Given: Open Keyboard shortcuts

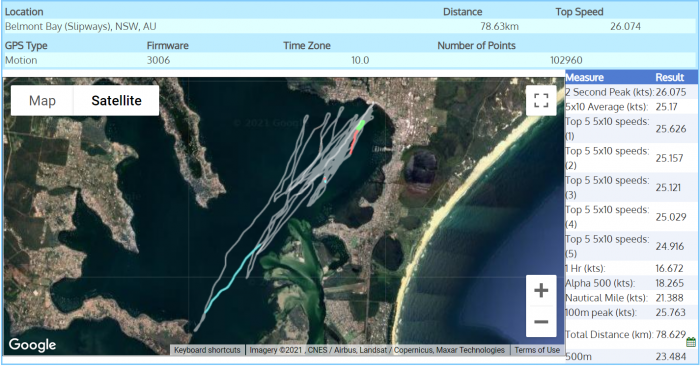Looking at the screenshot, I should (x=207, y=350).
